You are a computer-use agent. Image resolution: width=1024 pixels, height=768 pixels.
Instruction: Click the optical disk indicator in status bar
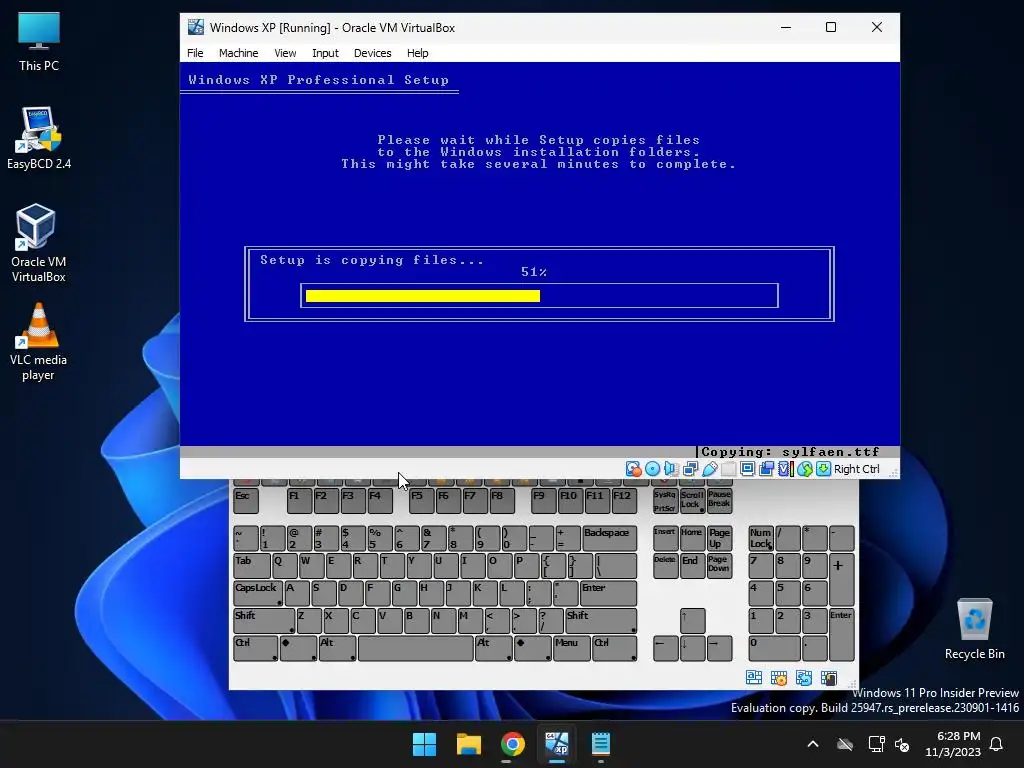(x=652, y=469)
